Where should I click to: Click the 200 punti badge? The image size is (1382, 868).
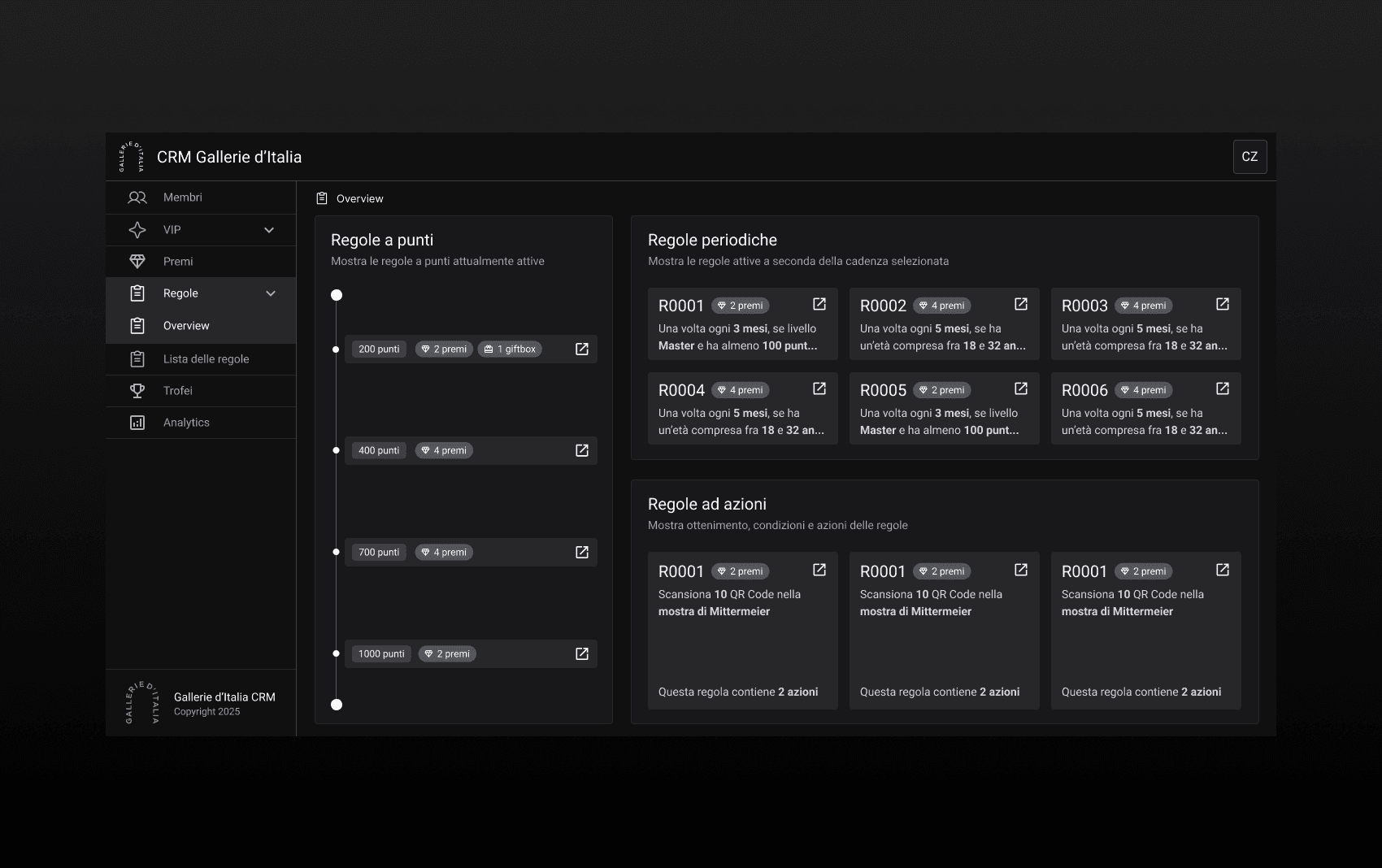[x=379, y=349]
